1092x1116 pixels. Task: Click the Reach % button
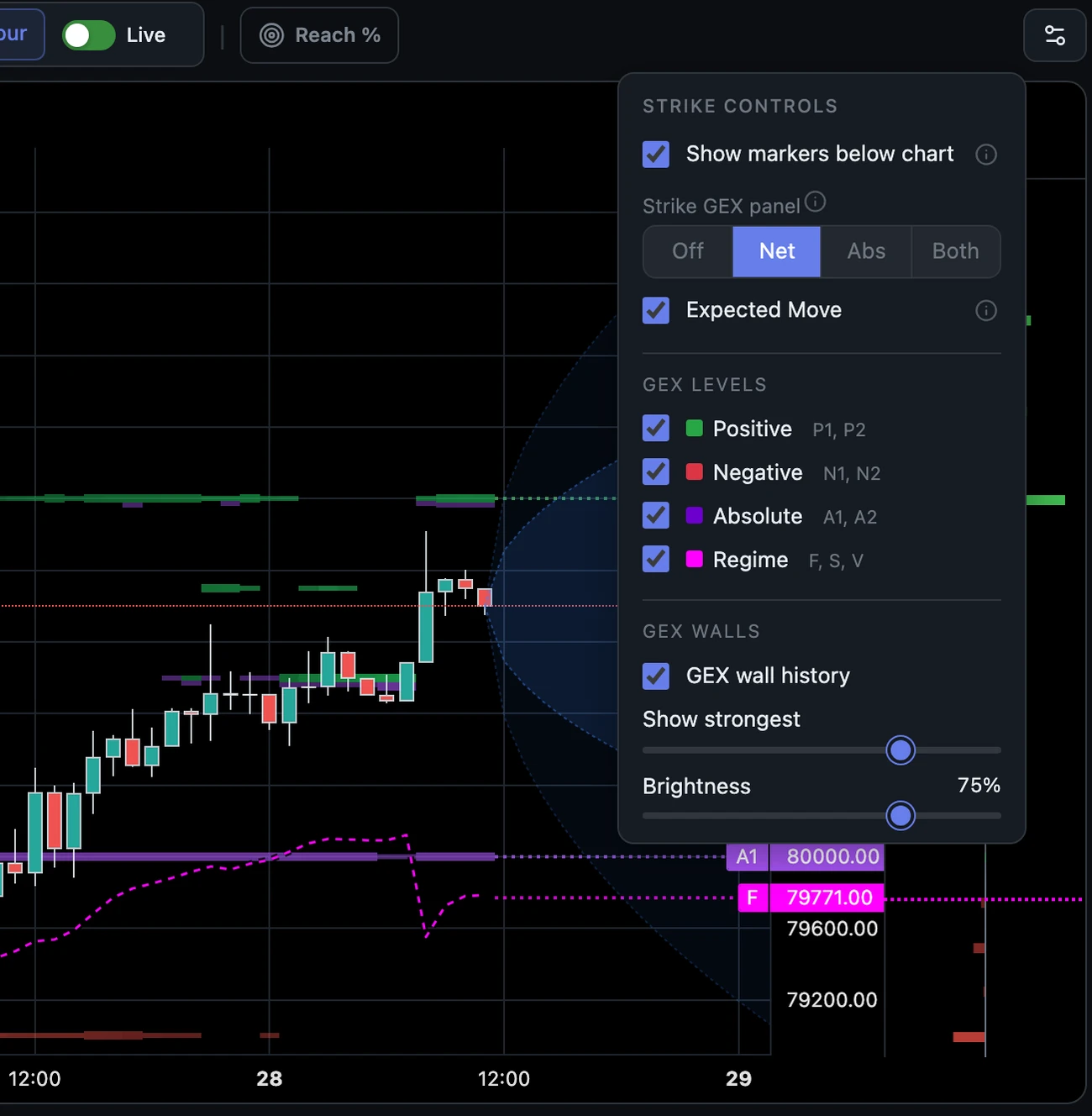tap(319, 35)
